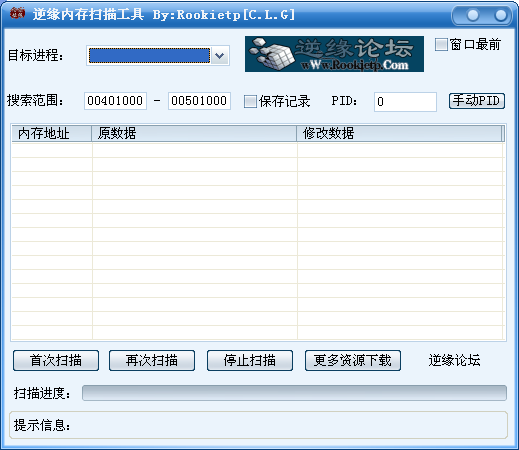Click the first round title bar button
The width and height of the screenshot is (519, 450).
[x=473, y=15]
